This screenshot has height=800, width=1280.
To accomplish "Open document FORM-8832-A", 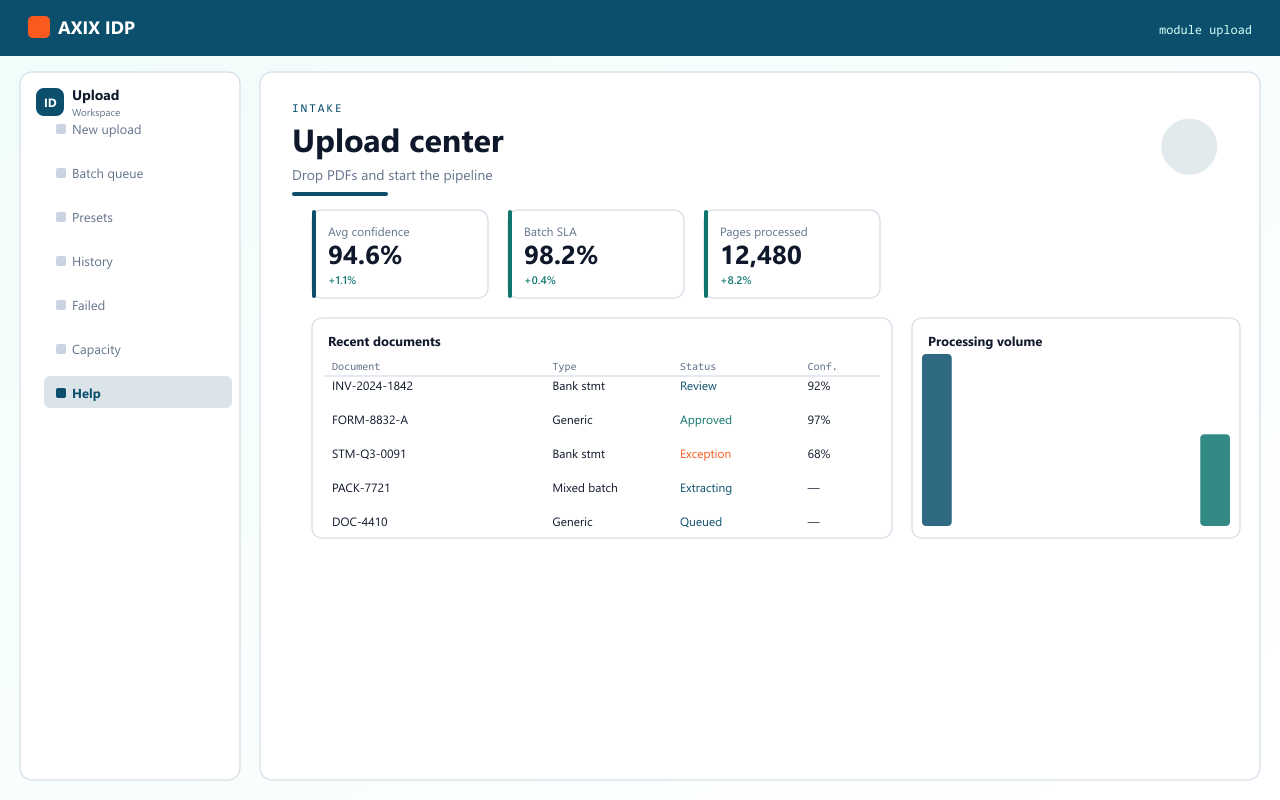I will click(x=370, y=420).
